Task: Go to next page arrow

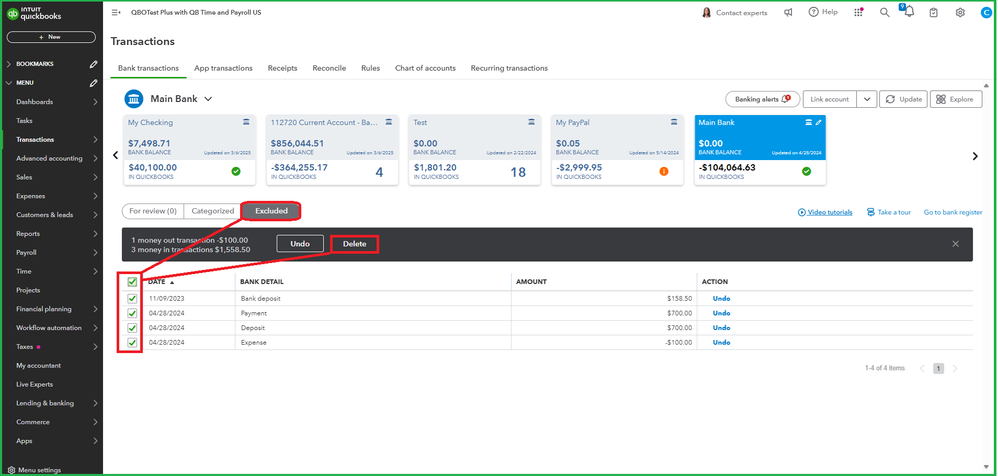Action: coord(955,368)
